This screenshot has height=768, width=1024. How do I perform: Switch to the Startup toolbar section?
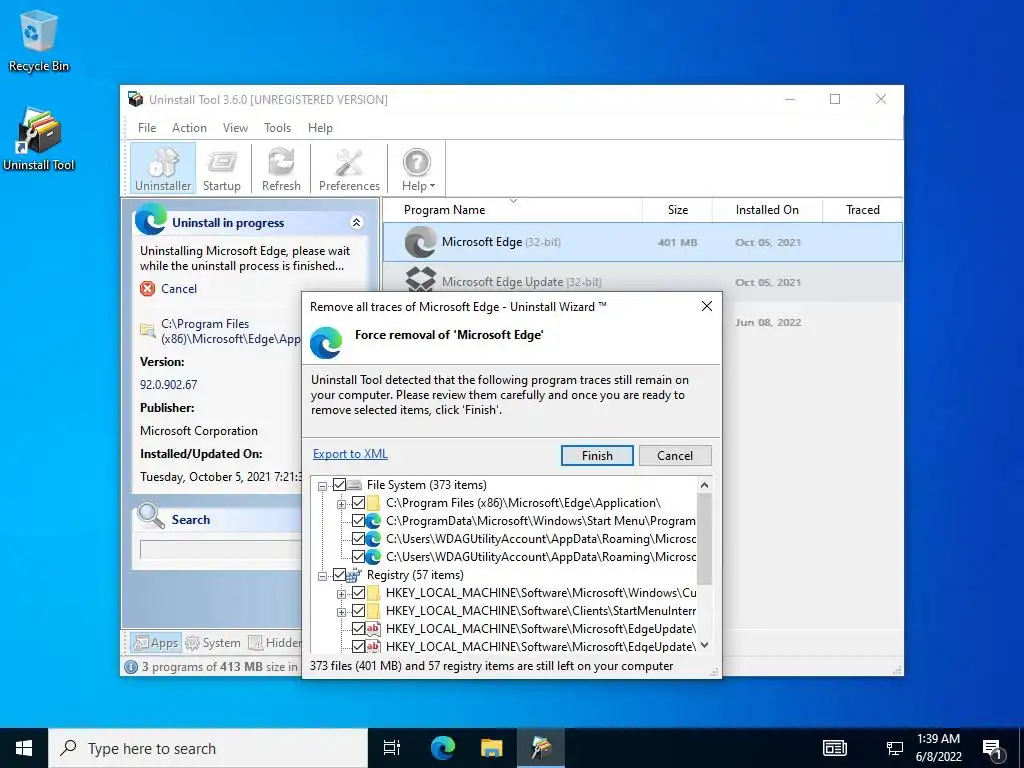point(221,168)
